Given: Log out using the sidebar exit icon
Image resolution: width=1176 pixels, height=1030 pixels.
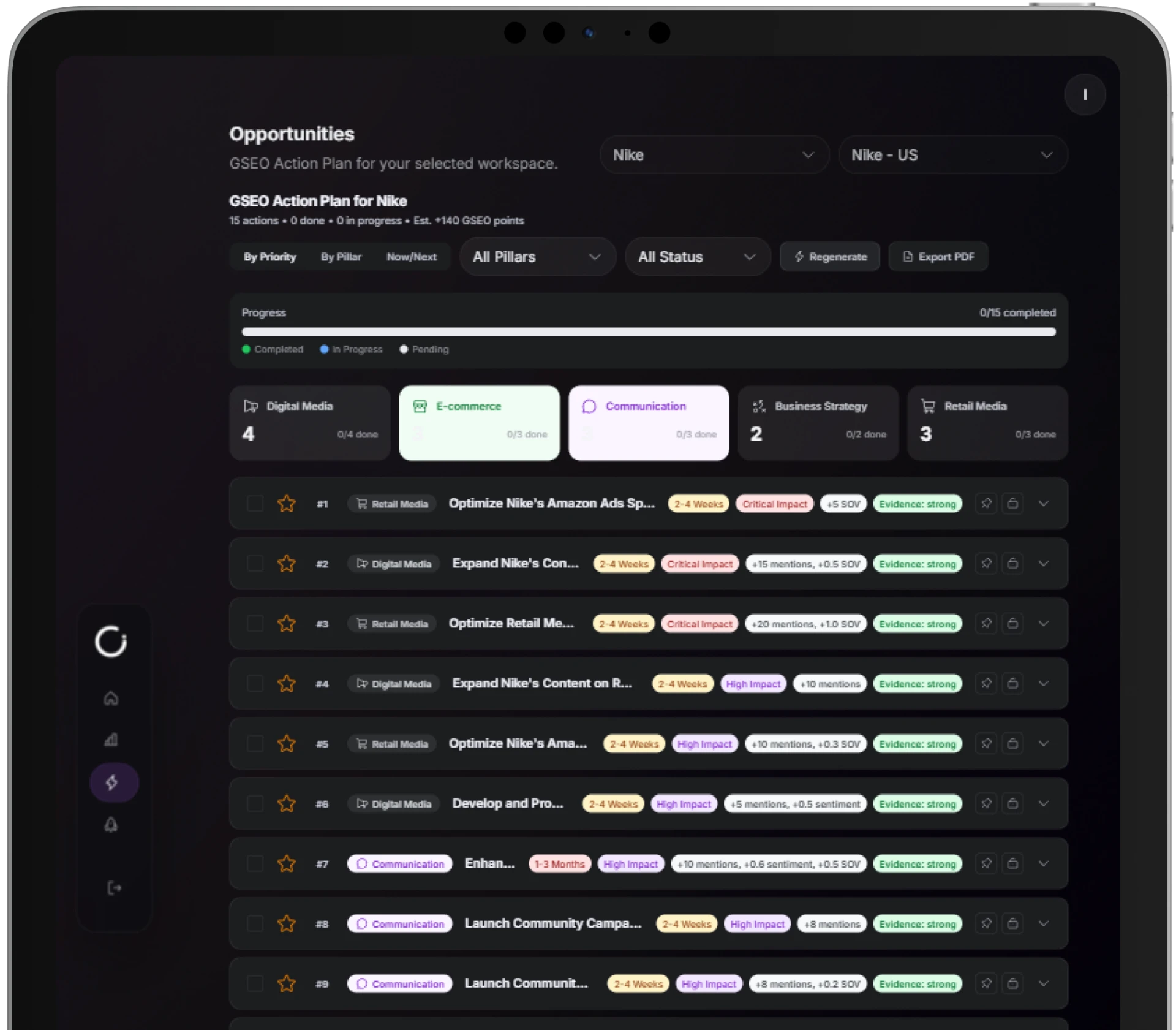Looking at the screenshot, I should coord(114,888).
